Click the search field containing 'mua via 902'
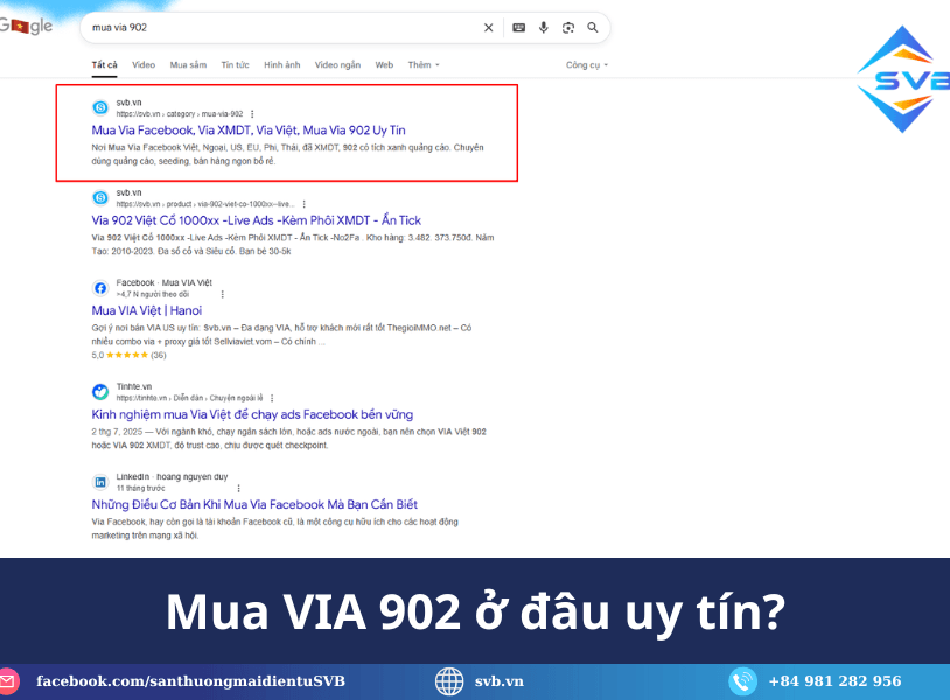The height and width of the screenshot is (700, 950). pos(280,28)
